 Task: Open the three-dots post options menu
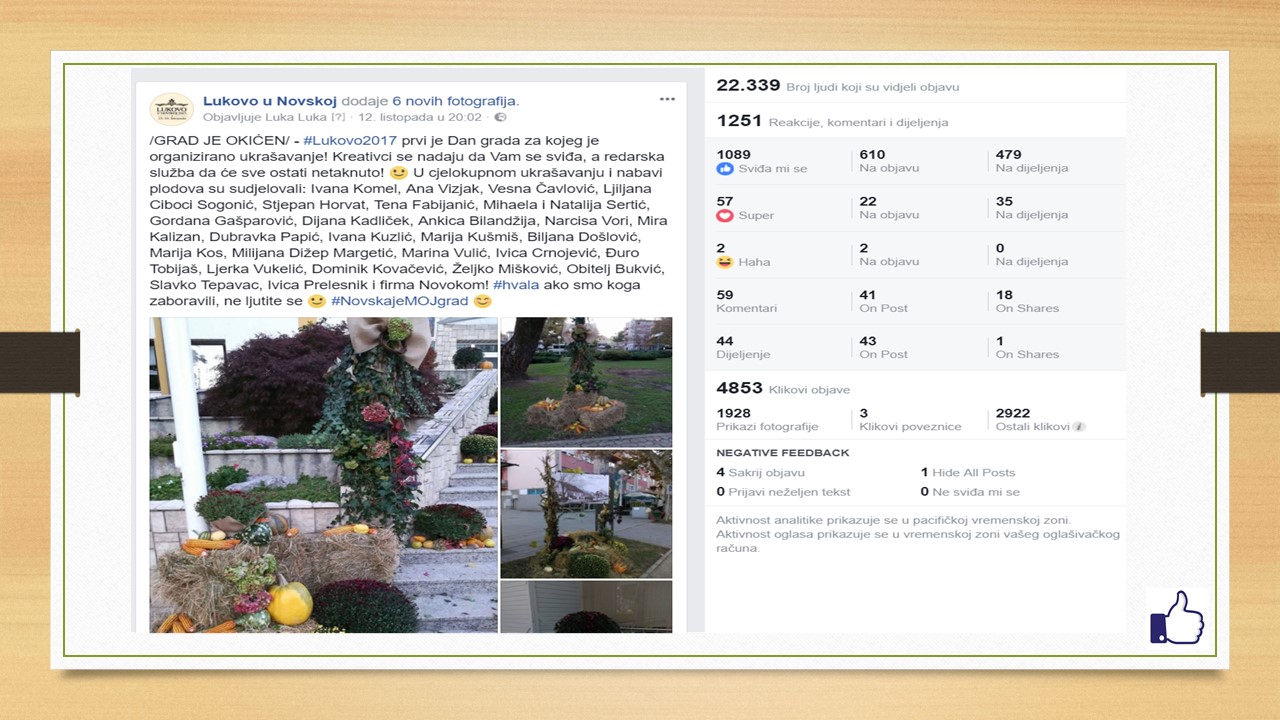coord(667,99)
